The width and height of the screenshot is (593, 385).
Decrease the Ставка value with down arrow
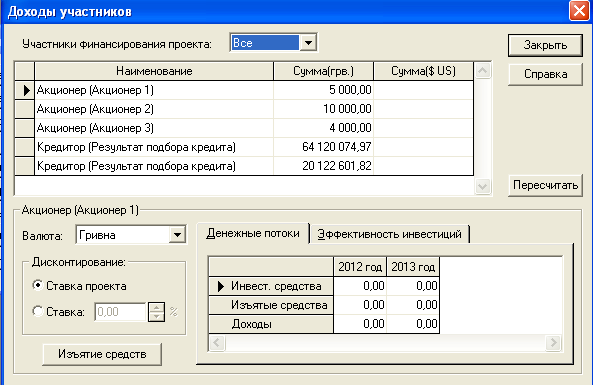(x=156, y=317)
